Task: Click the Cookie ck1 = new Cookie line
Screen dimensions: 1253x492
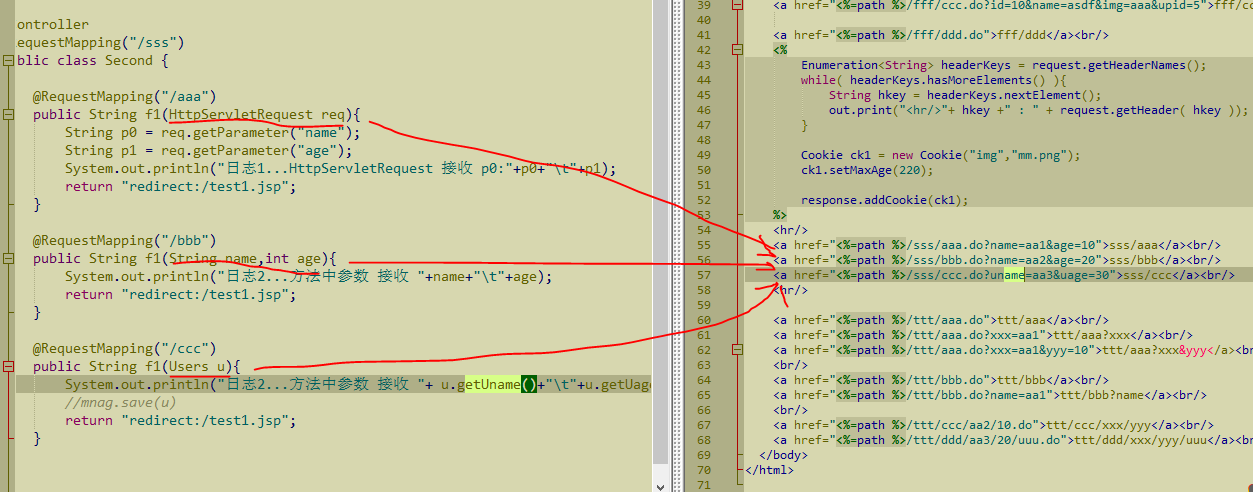Action: (x=941, y=155)
